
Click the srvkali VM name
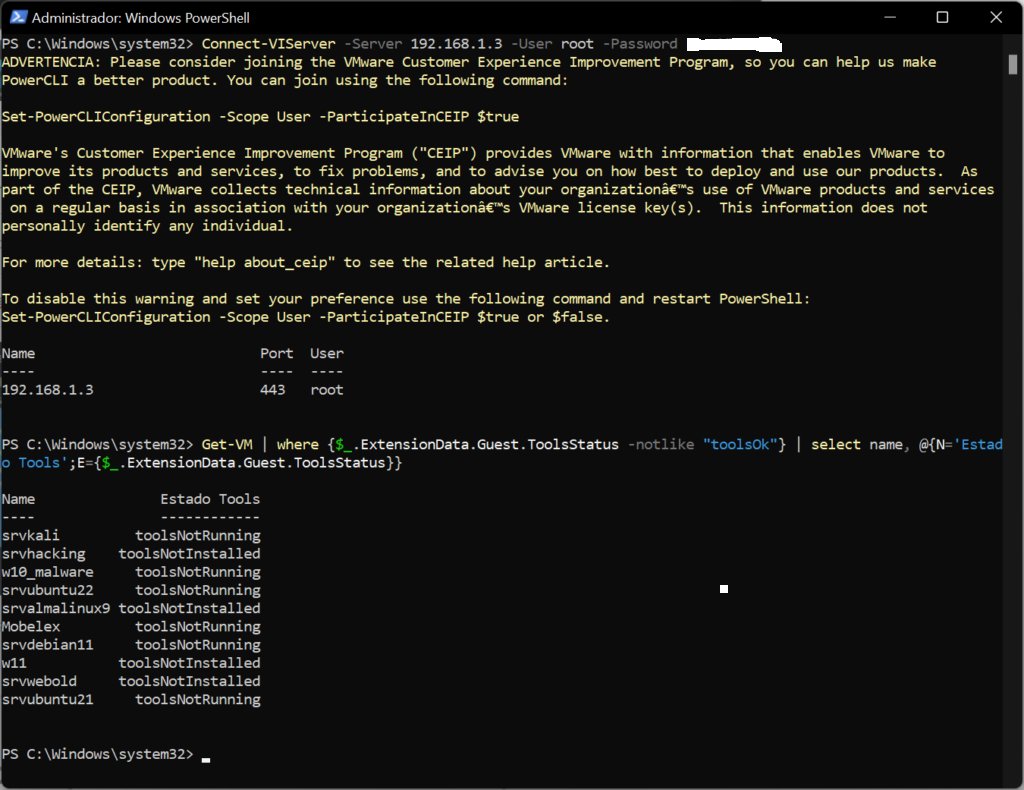[30, 535]
